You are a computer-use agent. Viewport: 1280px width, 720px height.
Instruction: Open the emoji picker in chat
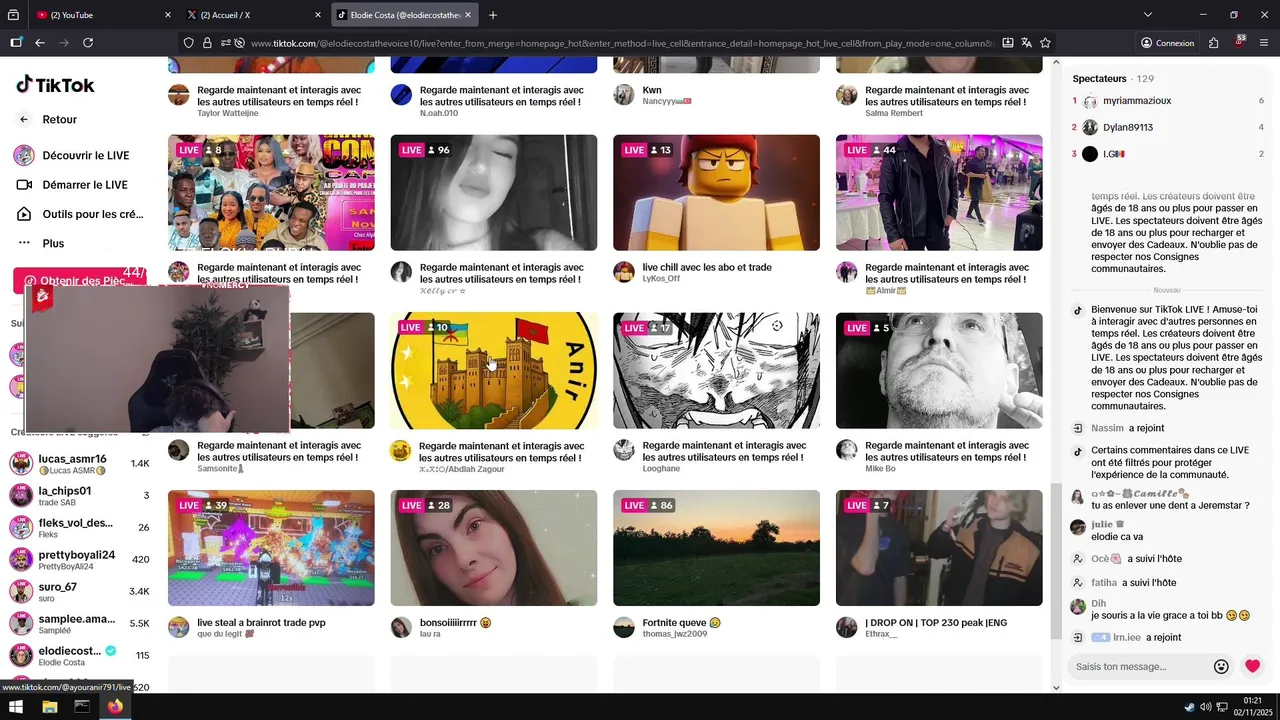tap(1221, 667)
